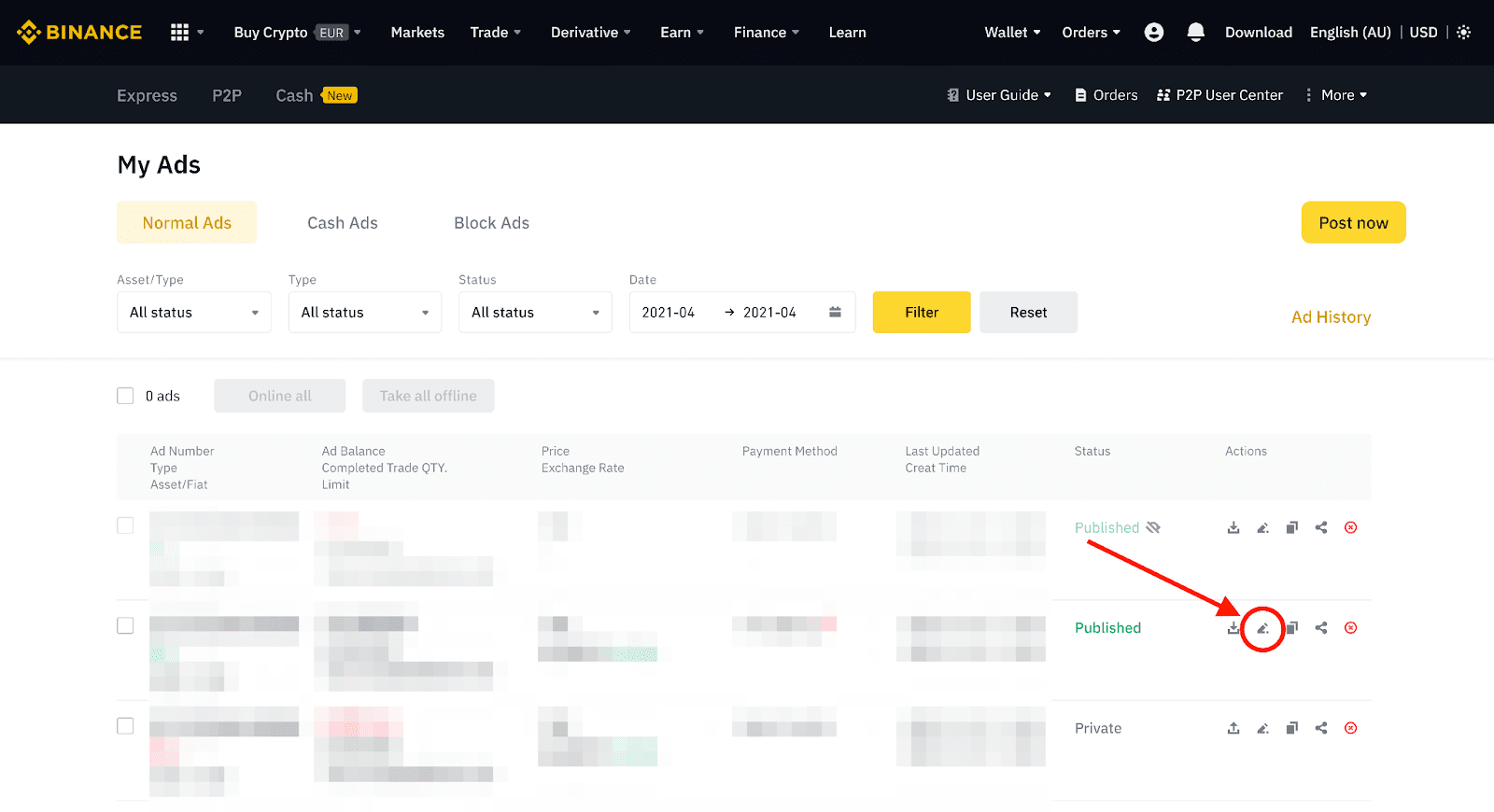Expand the More menu
The width and height of the screenshot is (1494, 812).
[x=1336, y=95]
